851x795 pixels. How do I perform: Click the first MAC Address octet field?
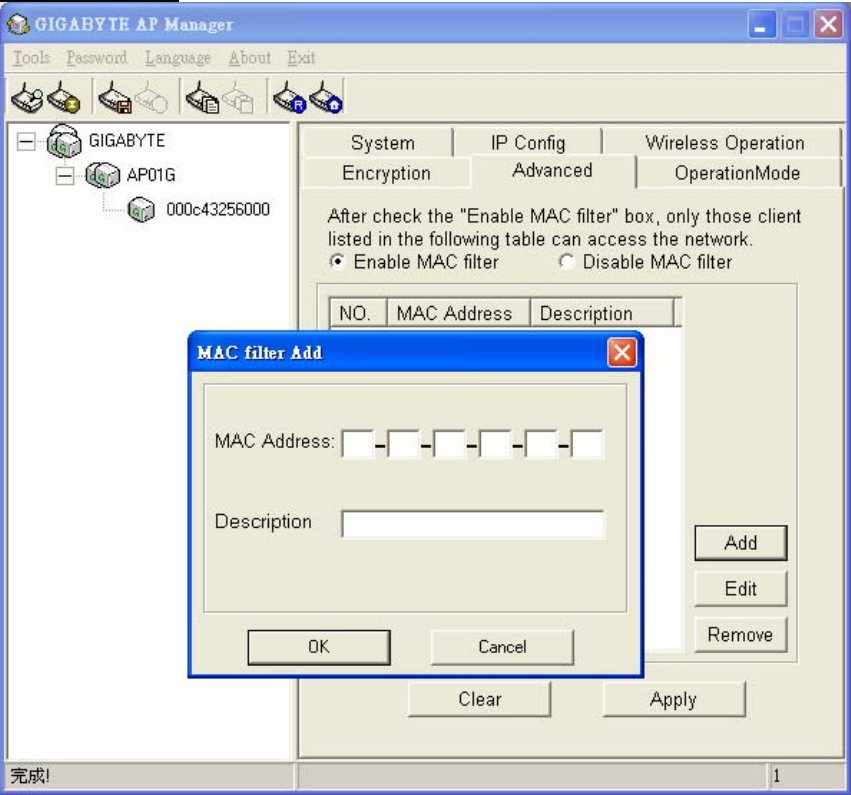click(x=358, y=444)
